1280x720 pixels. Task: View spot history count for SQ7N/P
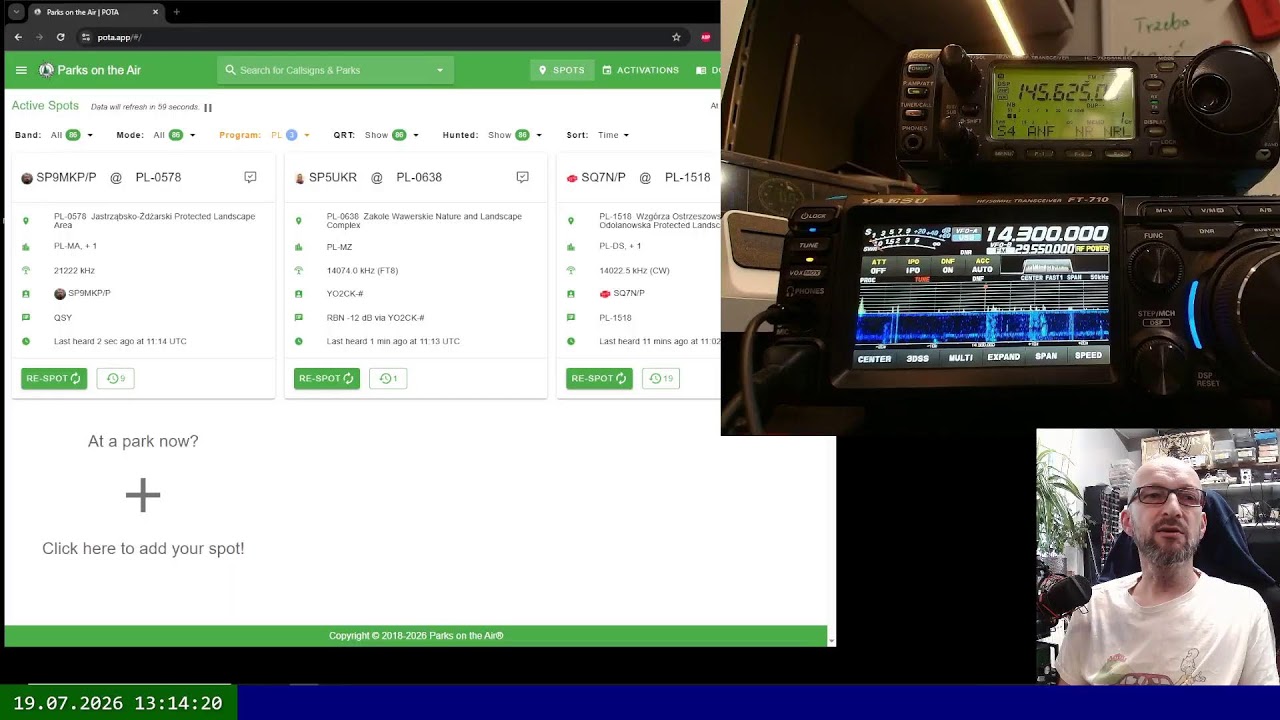pyautogui.click(x=660, y=378)
